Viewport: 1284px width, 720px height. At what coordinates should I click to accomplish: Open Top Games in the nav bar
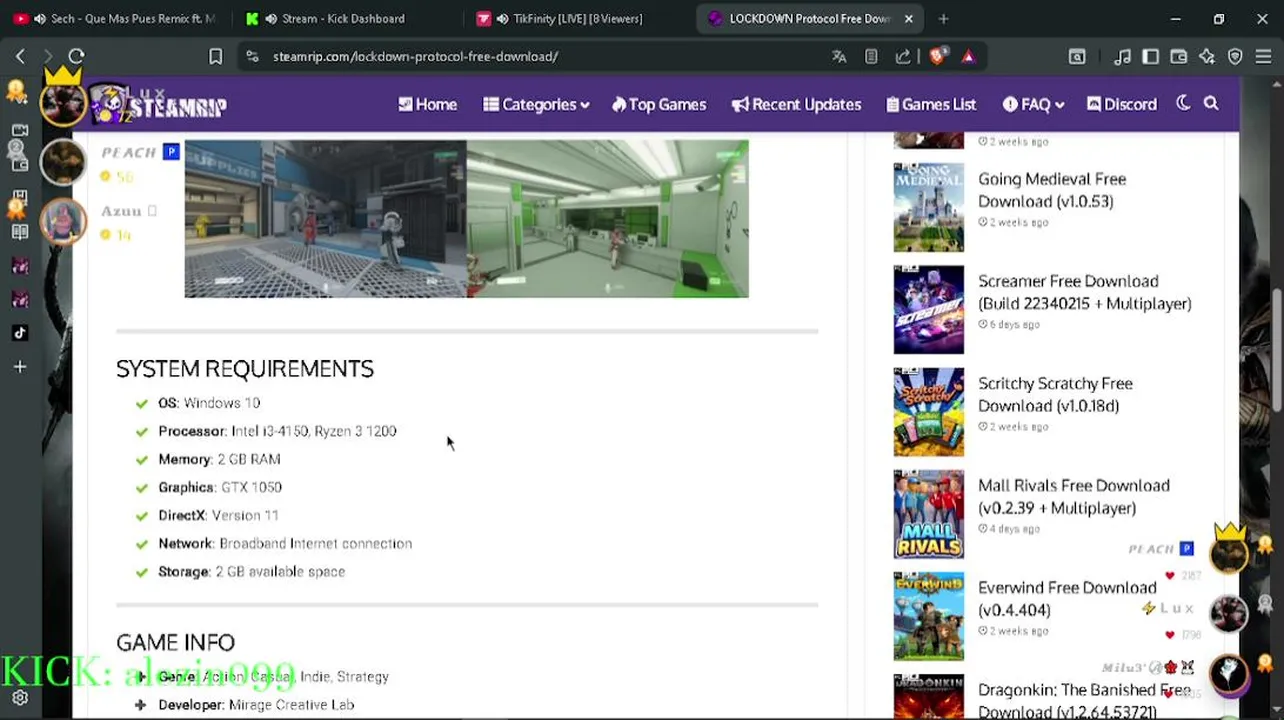(659, 104)
